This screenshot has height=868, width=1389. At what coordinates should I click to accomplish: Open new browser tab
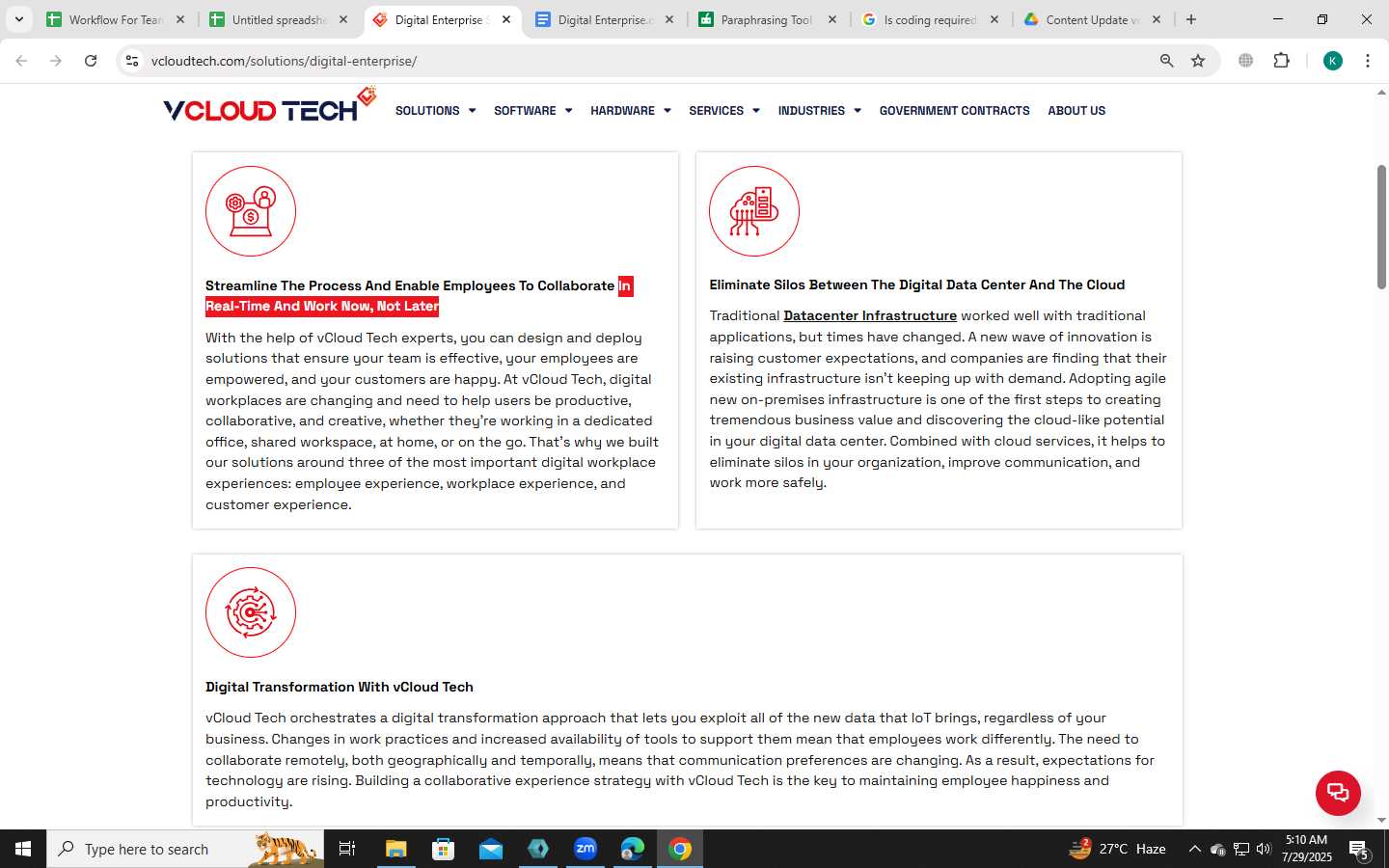coord(1191,19)
